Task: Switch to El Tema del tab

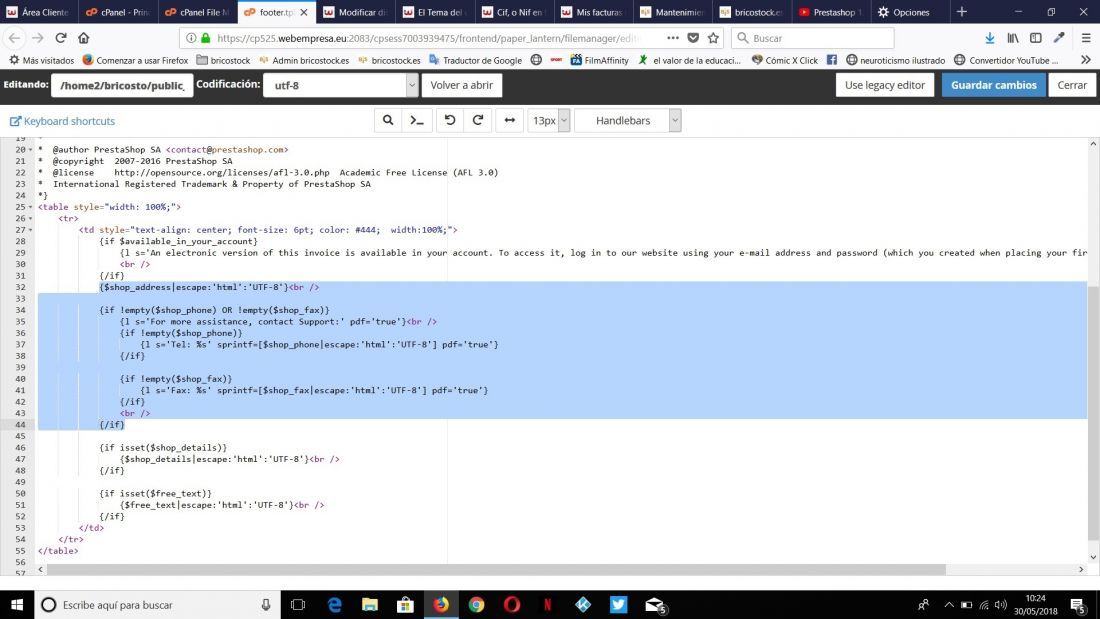Action: (x=434, y=12)
